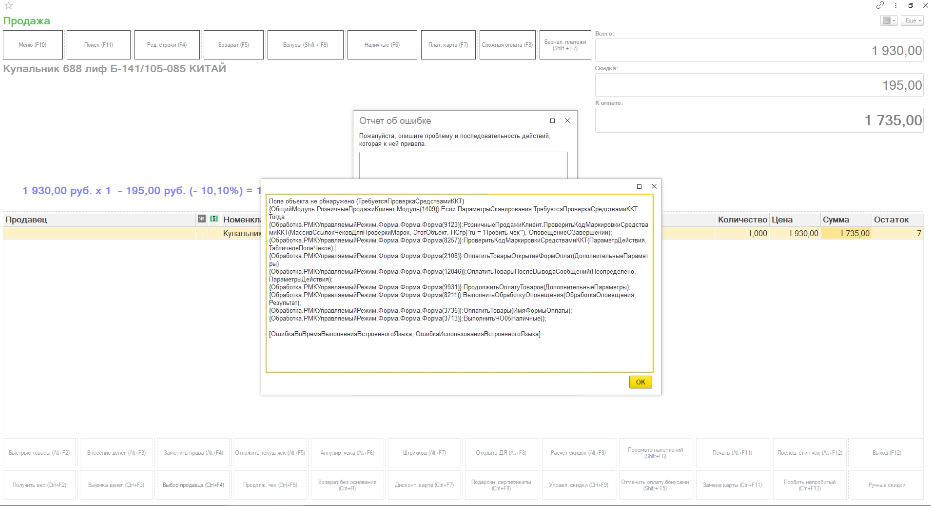Maximize the 'Отчет об ошибке' dialog
Image resolution: width=931 pixels, height=506 pixels.
tap(552, 120)
